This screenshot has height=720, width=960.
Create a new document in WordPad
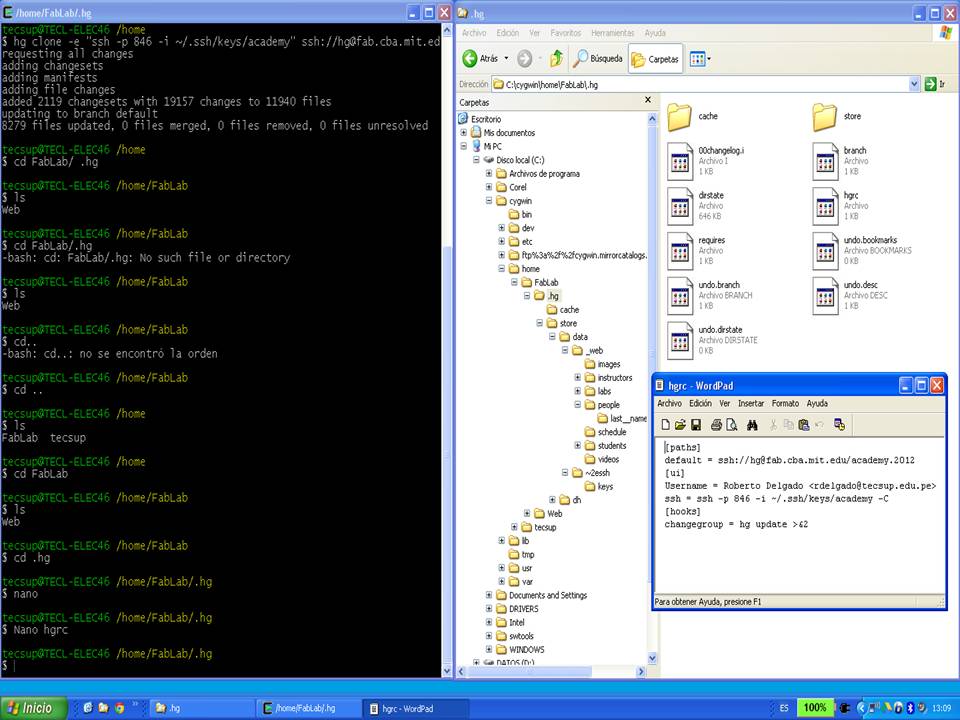coord(666,425)
